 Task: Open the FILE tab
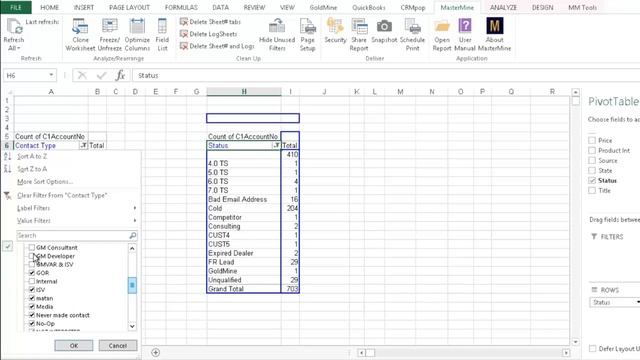tap(16, 7)
